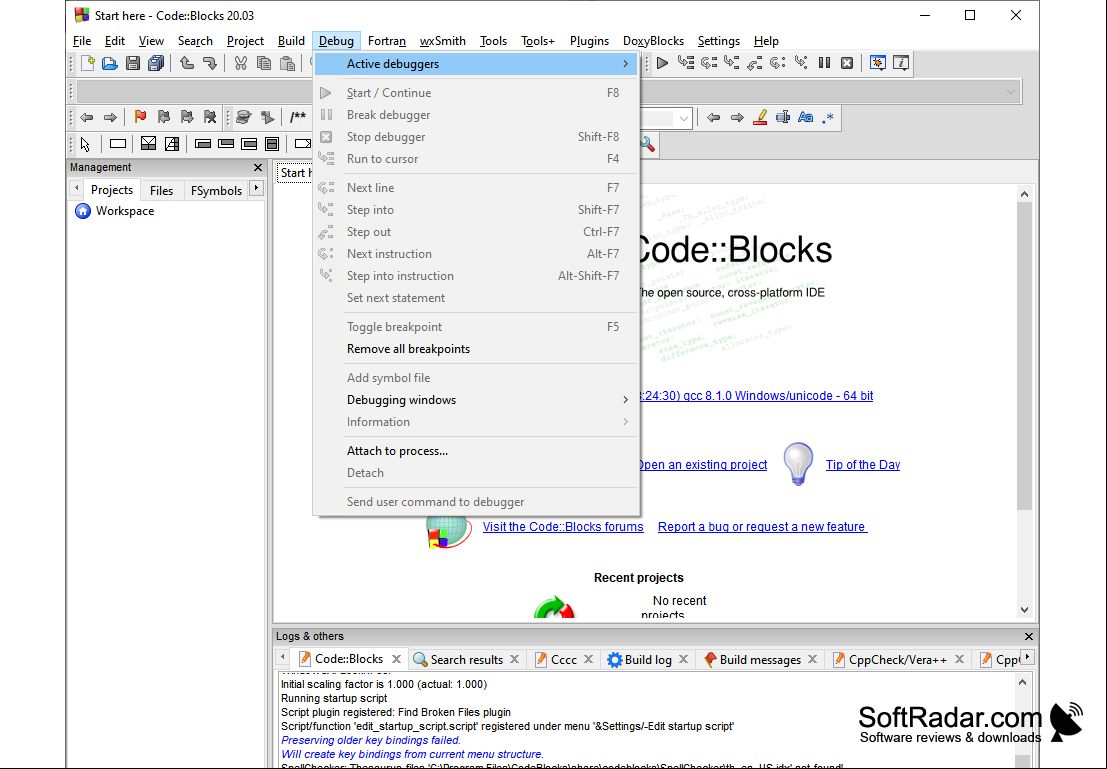Click the red Toggle bookmark flag icon

[x=140, y=117]
